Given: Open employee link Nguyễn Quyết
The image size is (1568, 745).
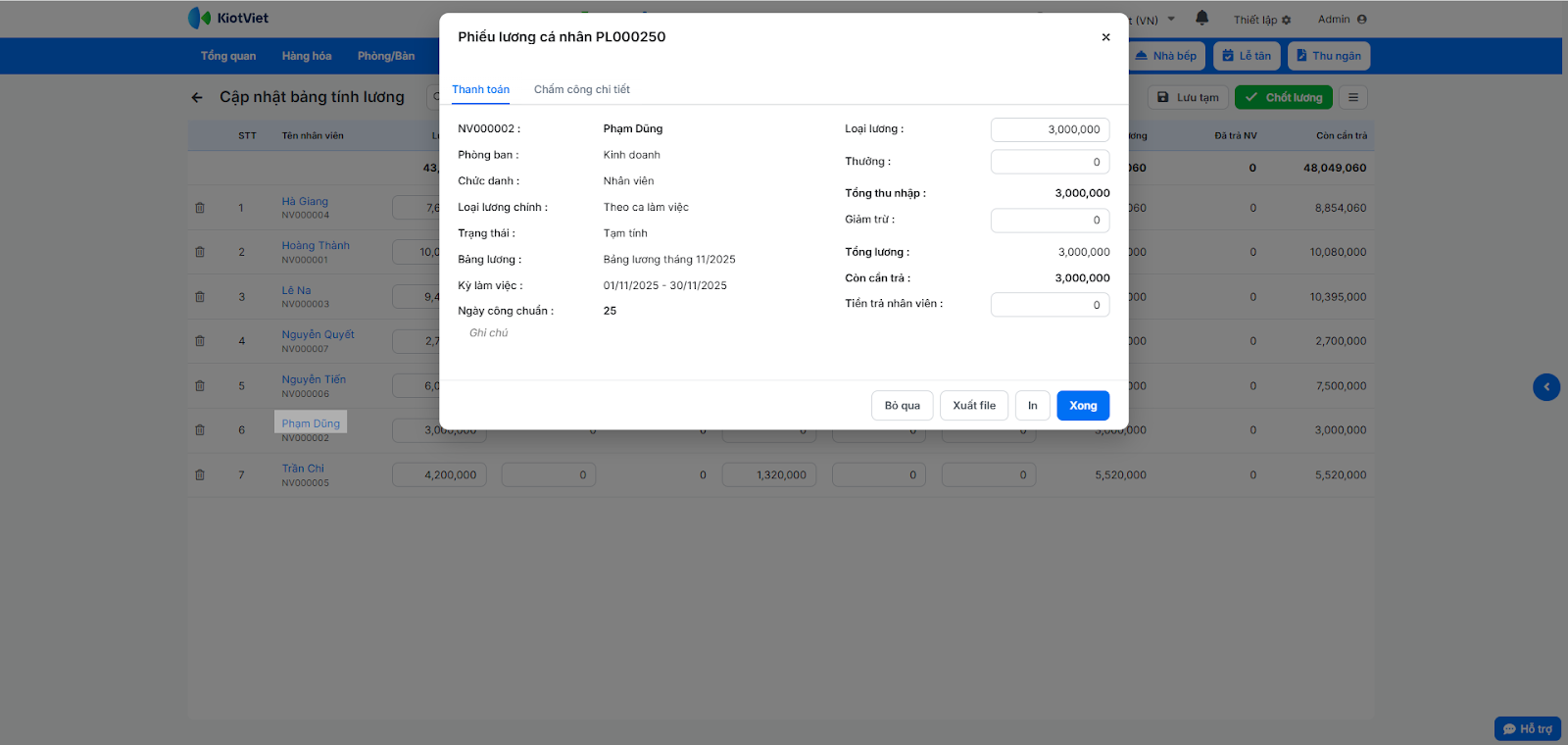Looking at the screenshot, I should tap(318, 335).
